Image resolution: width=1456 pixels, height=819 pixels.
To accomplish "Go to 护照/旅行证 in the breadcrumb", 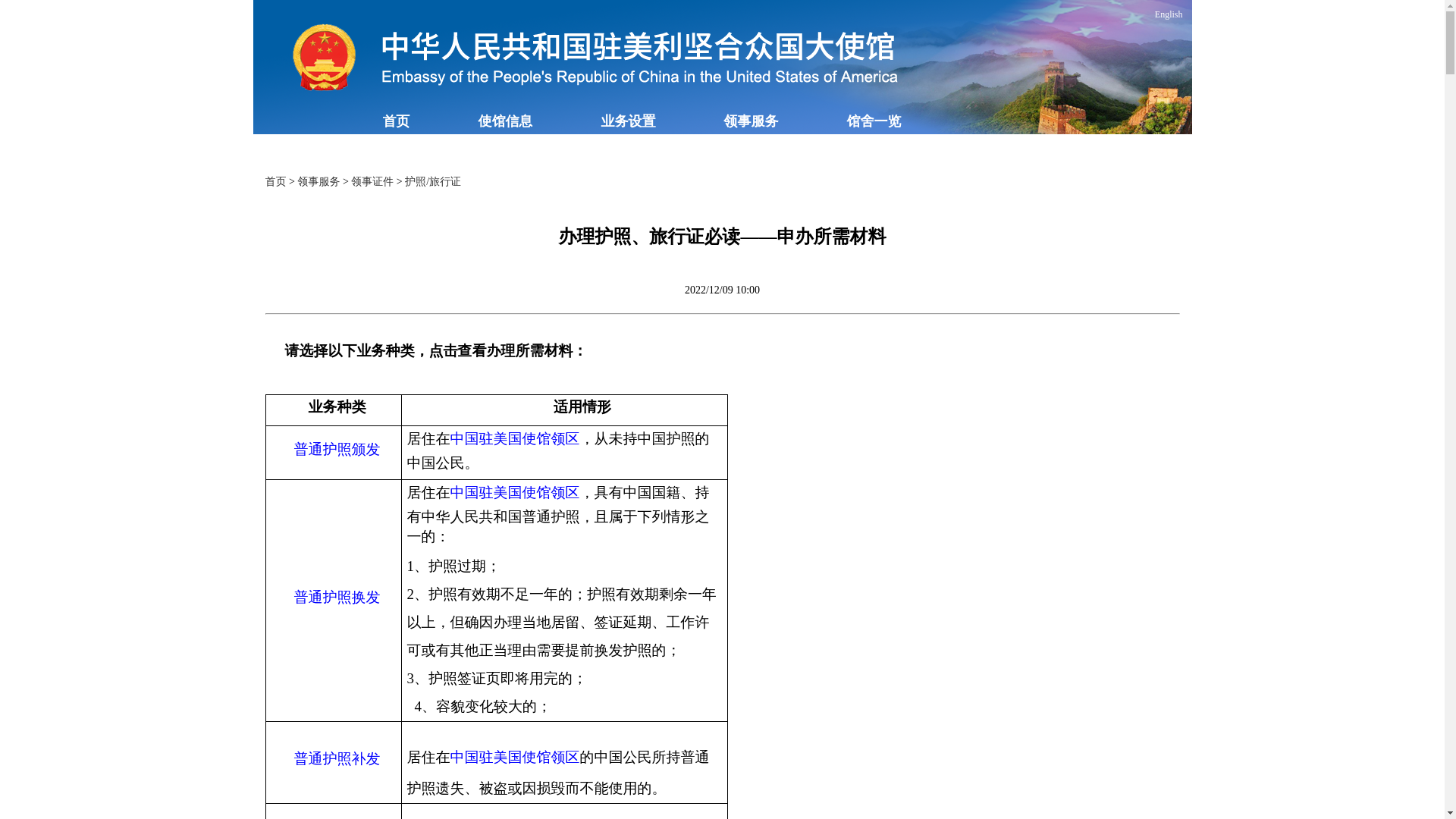I will (432, 182).
